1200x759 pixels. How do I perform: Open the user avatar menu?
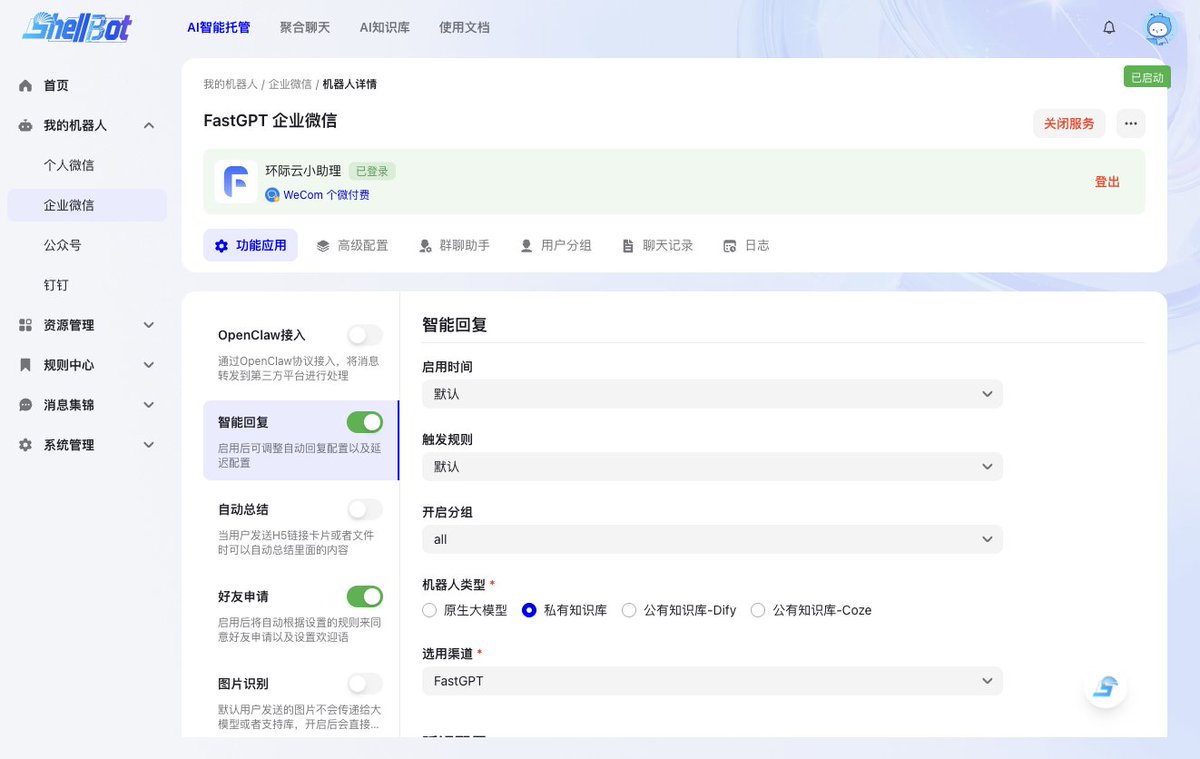click(x=1158, y=28)
